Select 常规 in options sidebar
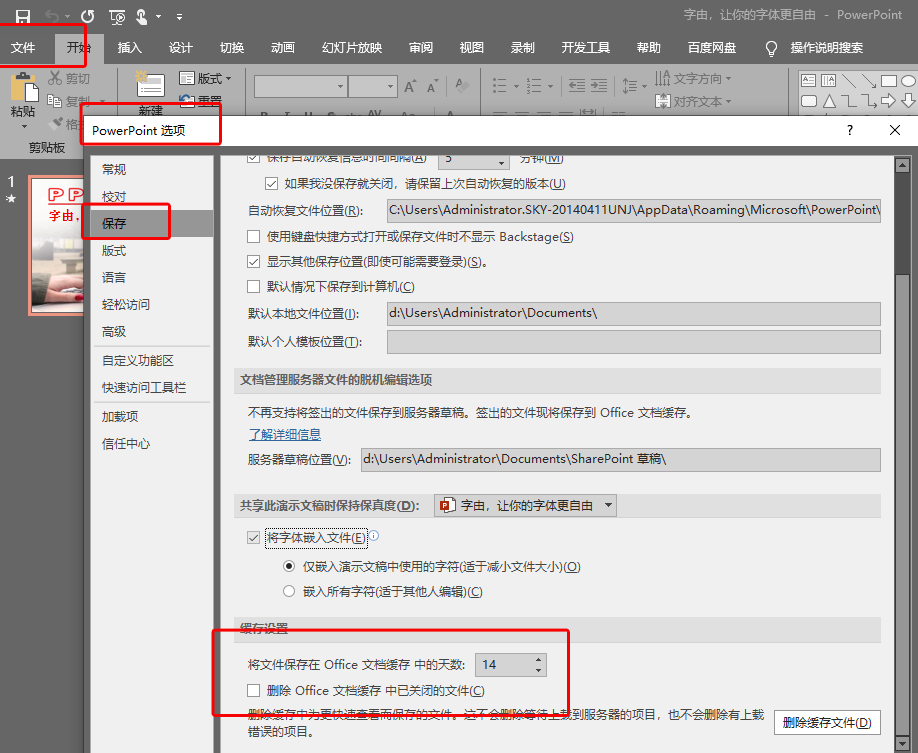 (152, 169)
